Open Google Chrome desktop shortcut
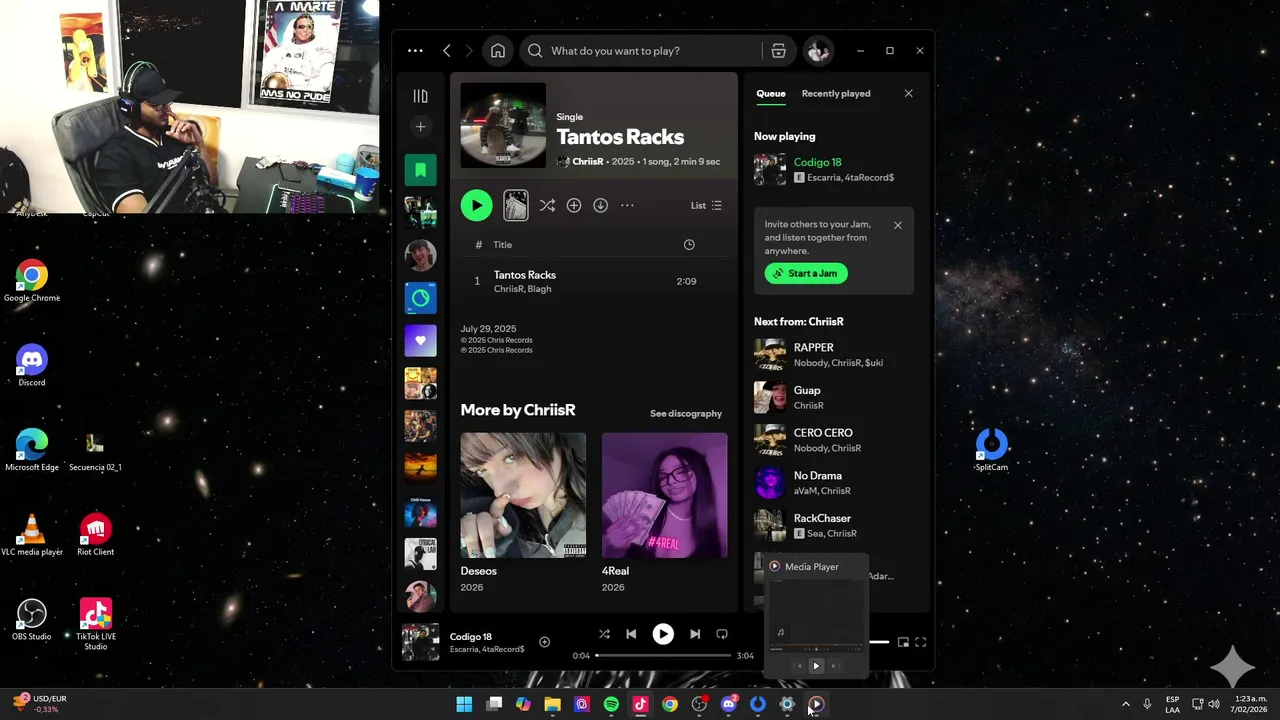The height and width of the screenshot is (720, 1280). pyautogui.click(x=32, y=281)
